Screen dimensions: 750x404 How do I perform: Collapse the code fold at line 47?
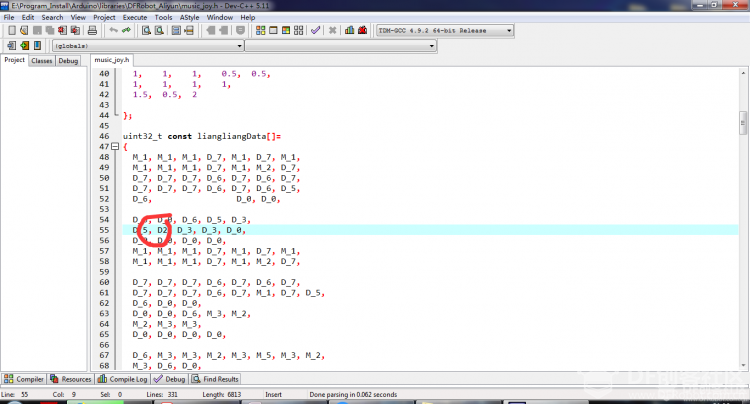point(115,147)
